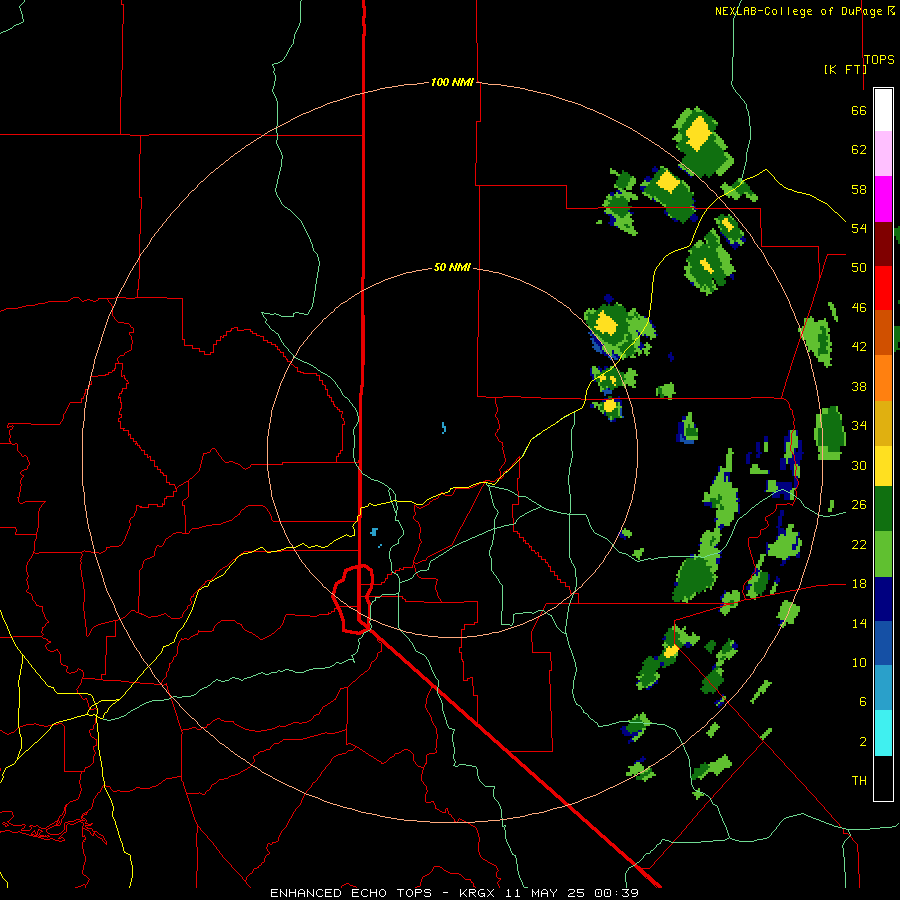Click the legend value '2'
This screenshot has width=900, height=900.
pyautogui.click(x=862, y=741)
